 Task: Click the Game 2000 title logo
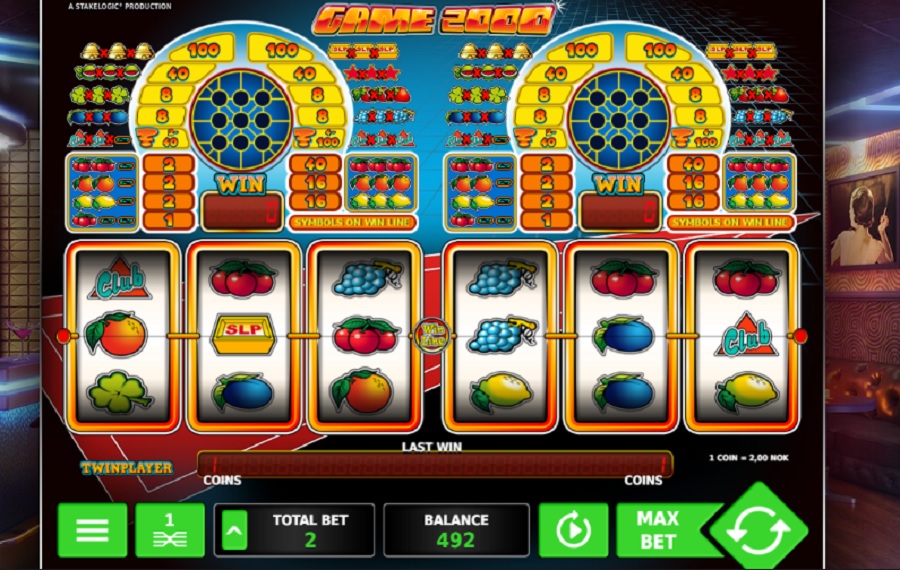pyautogui.click(x=433, y=21)
